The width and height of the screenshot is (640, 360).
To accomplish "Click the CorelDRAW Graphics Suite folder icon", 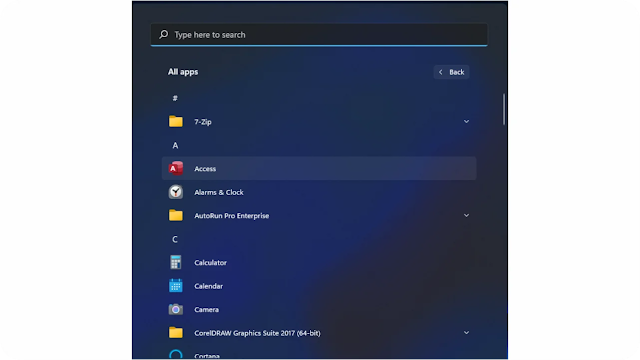I will pyautogui.click(x=176, y=333).
